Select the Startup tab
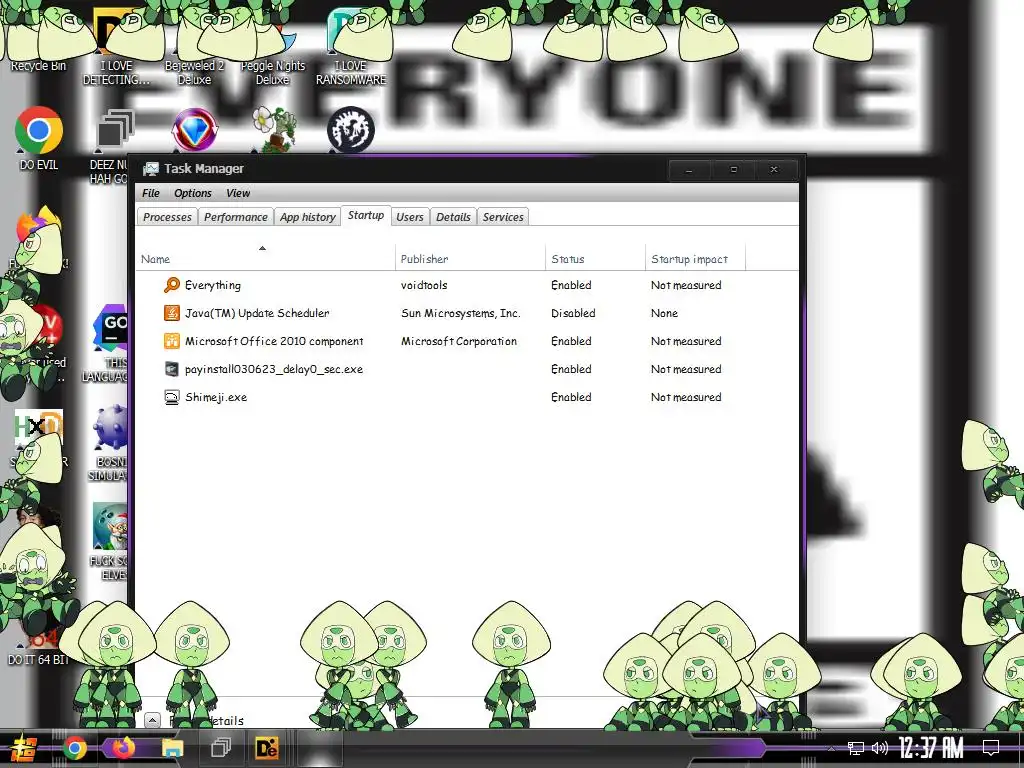This screenshot has height=768, width=1024. coord(366,216)
